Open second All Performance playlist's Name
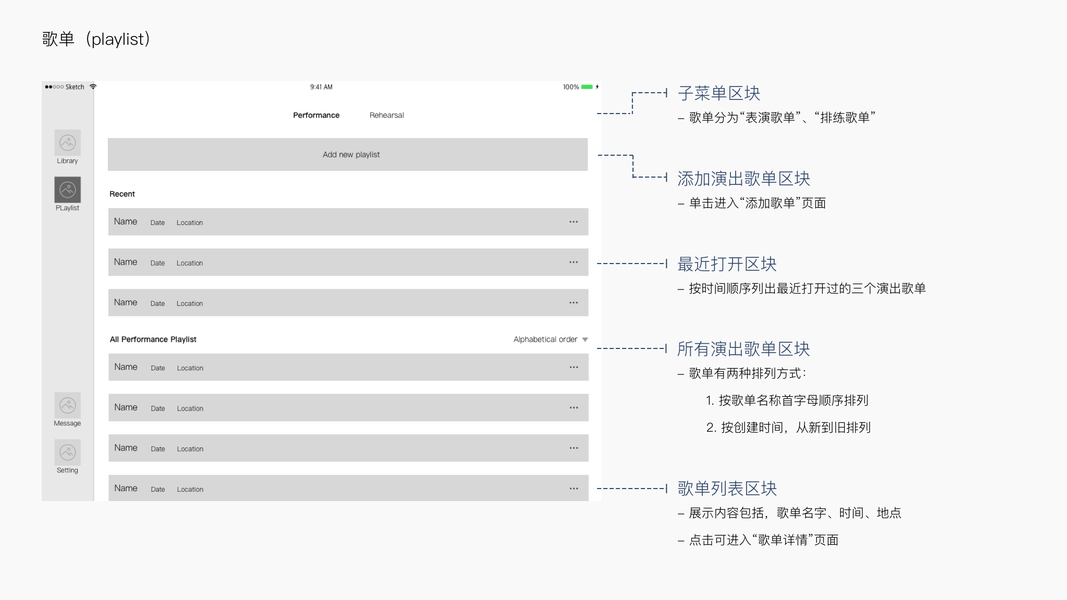Viewport: 1067px width, 600px height. 126,407
